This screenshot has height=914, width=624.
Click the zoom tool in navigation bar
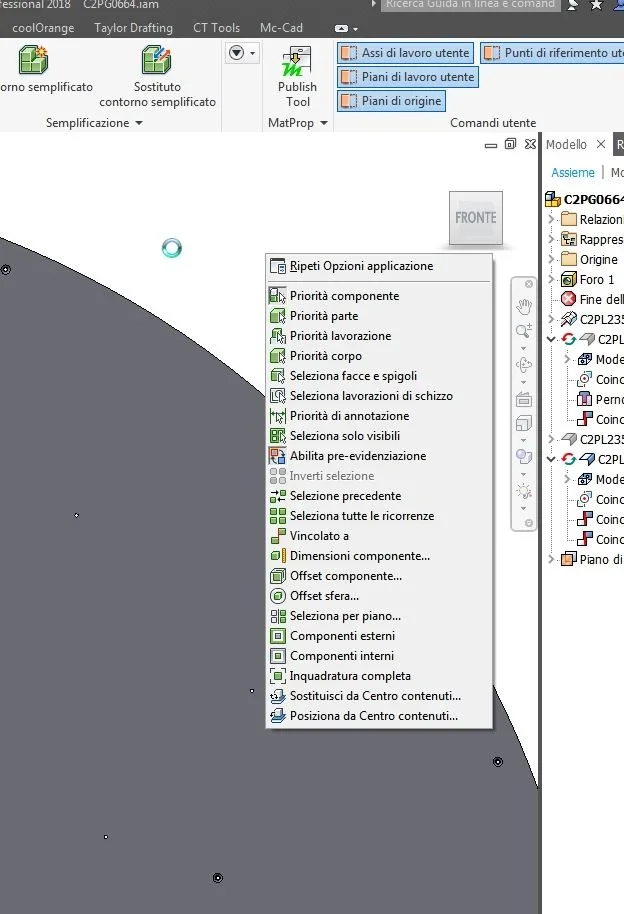point(524,331)
